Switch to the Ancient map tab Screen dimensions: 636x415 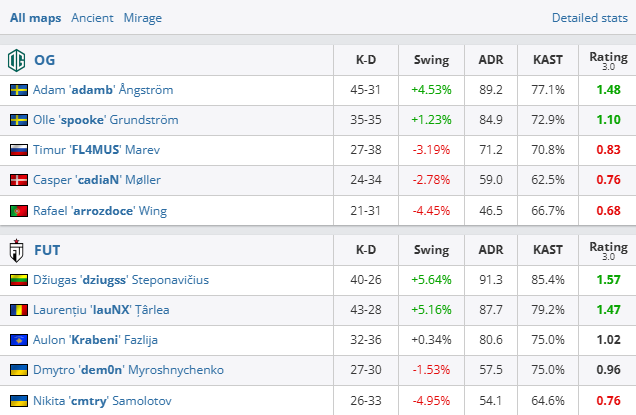[x=92, y=18]
